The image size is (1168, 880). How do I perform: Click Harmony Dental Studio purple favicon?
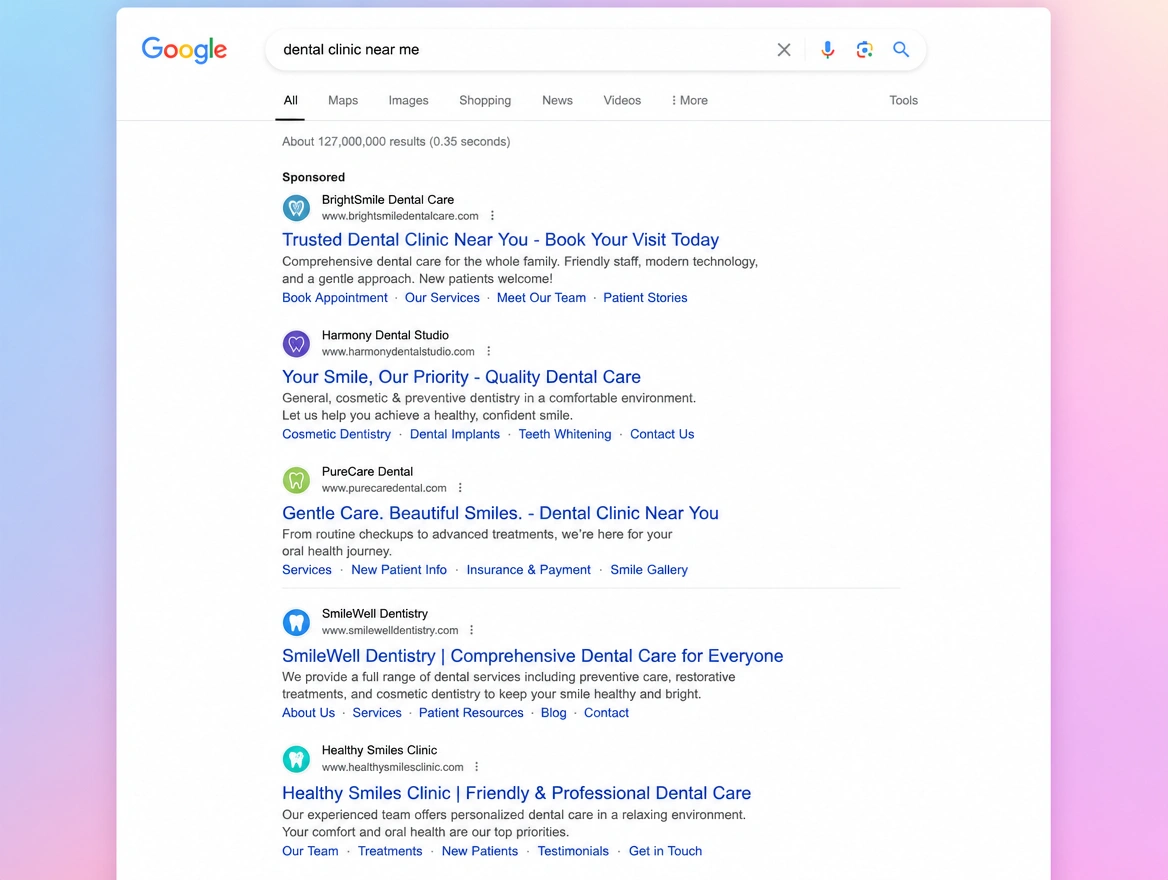coord(296,344)
